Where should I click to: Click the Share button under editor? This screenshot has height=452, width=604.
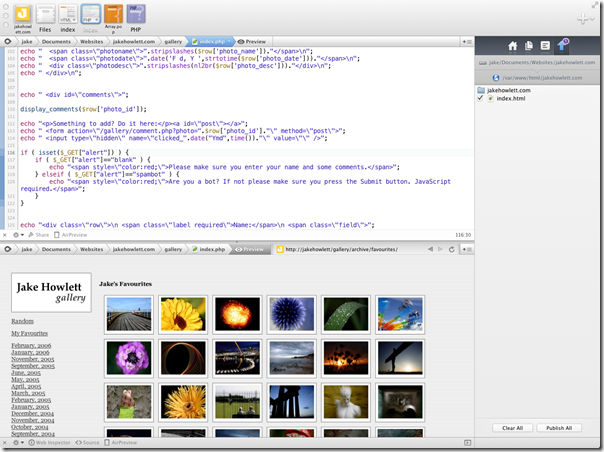(x=39, y=235)
